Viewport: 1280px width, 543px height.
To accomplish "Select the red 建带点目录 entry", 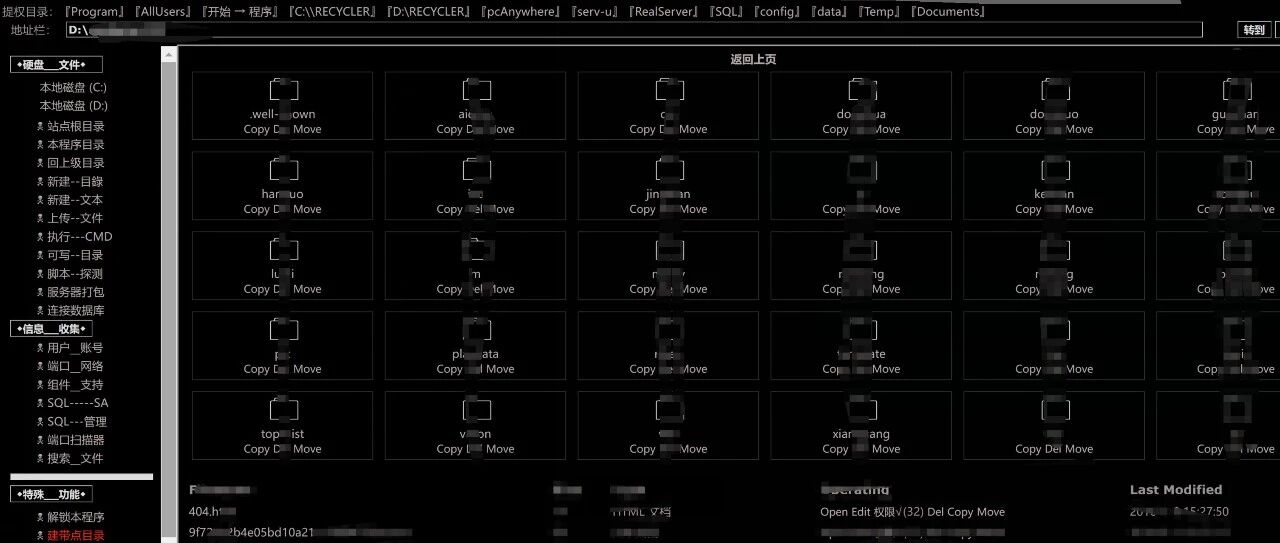I will 76,535.
